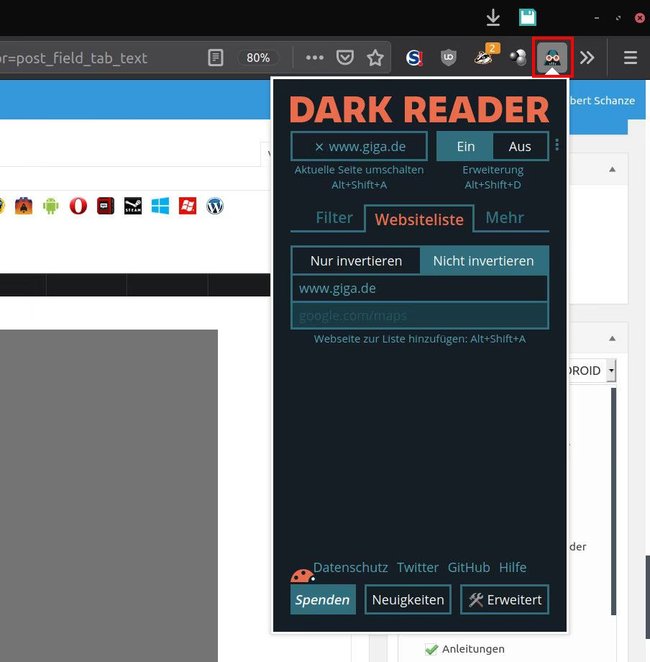The width and height of the screenshot is (650, 662).
Task: Click the WordPress icon in page
Action: click(215, 206)
